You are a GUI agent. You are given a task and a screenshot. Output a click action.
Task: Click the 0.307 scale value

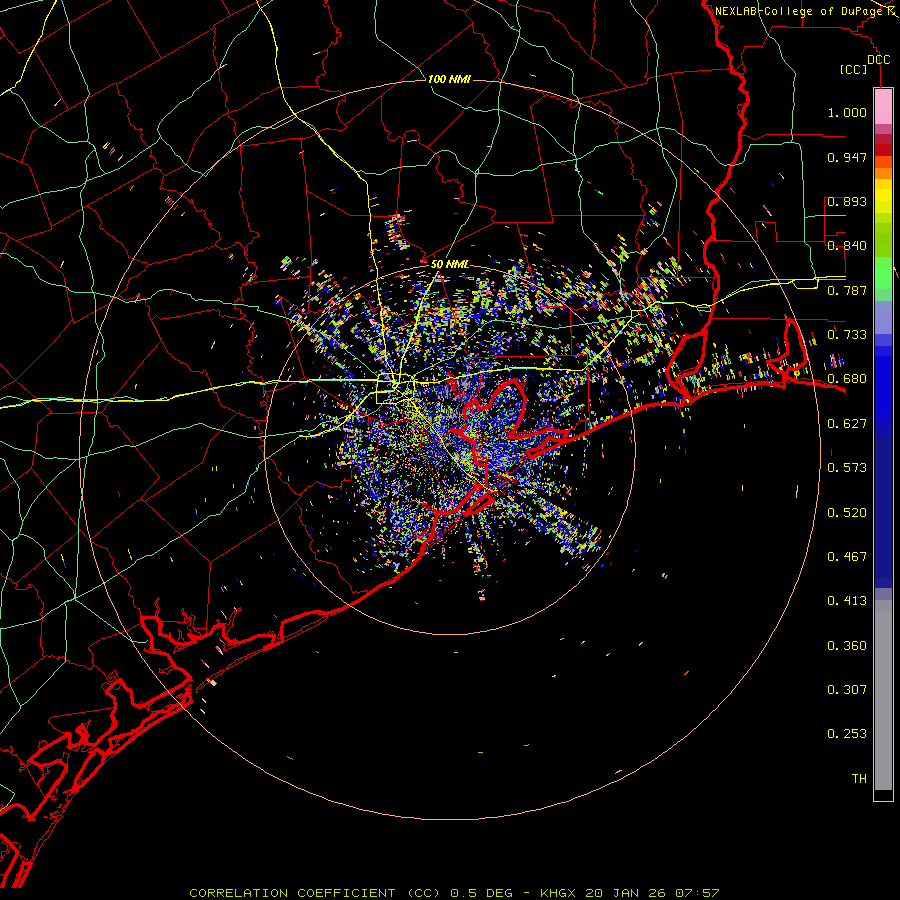coord(847,690)
